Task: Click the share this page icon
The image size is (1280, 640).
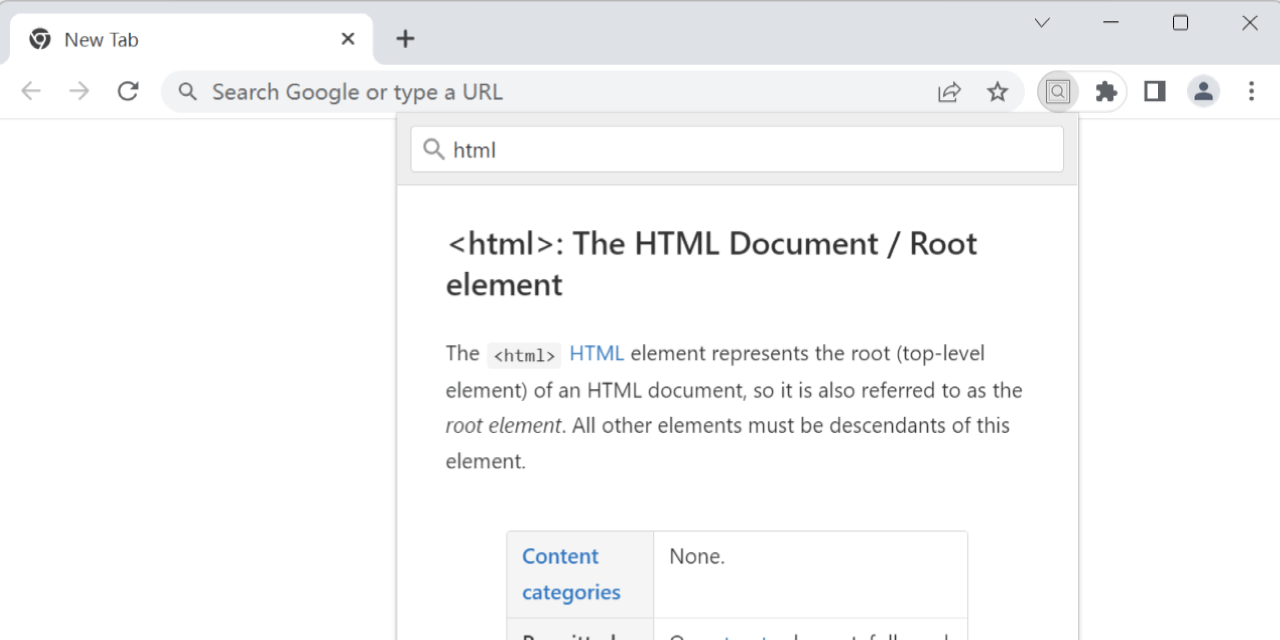Action: 949,92
